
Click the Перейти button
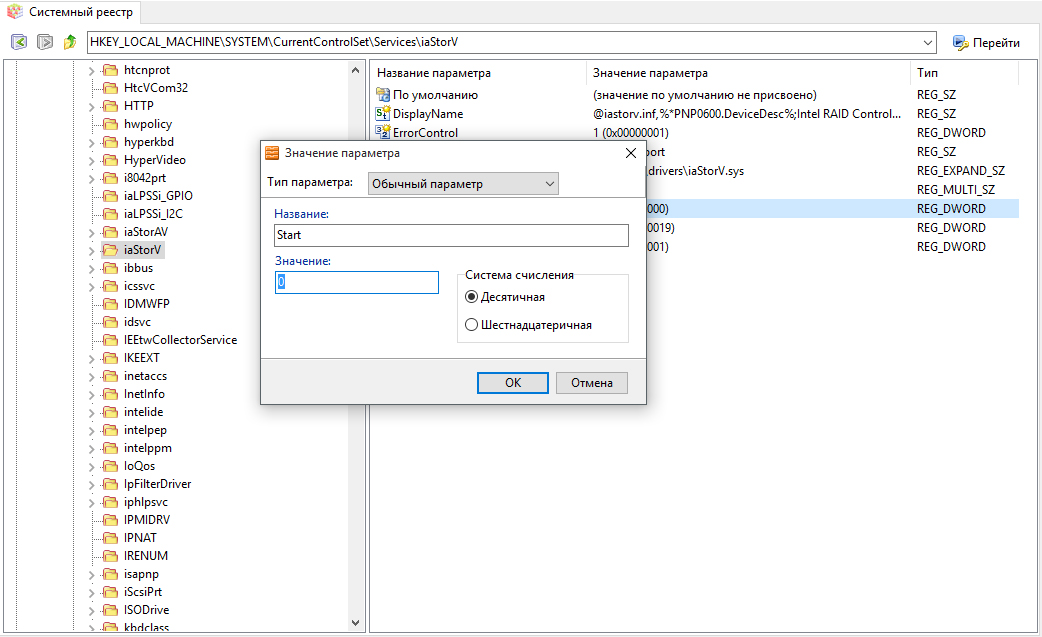[986, 43]
